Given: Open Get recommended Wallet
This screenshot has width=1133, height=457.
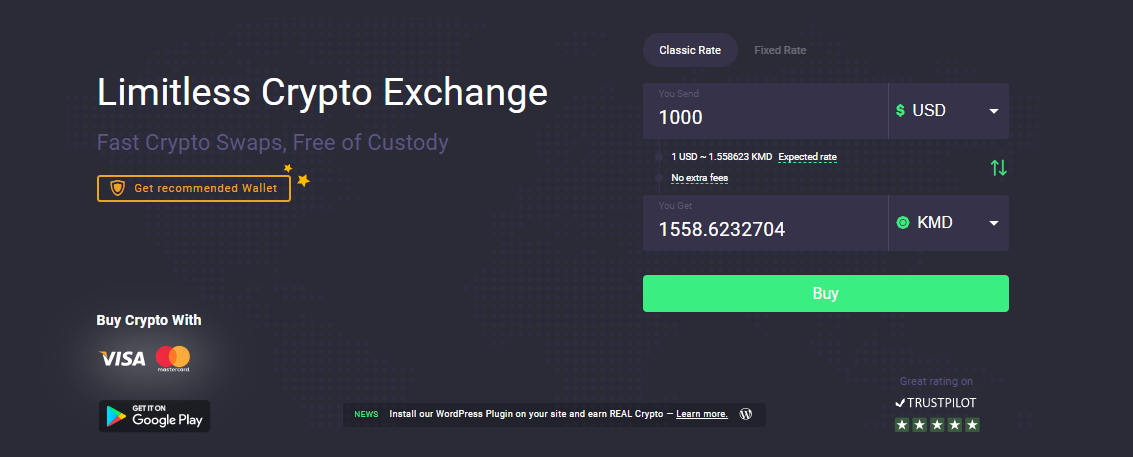Looking at the screenshot, I should tap(194, 188).
